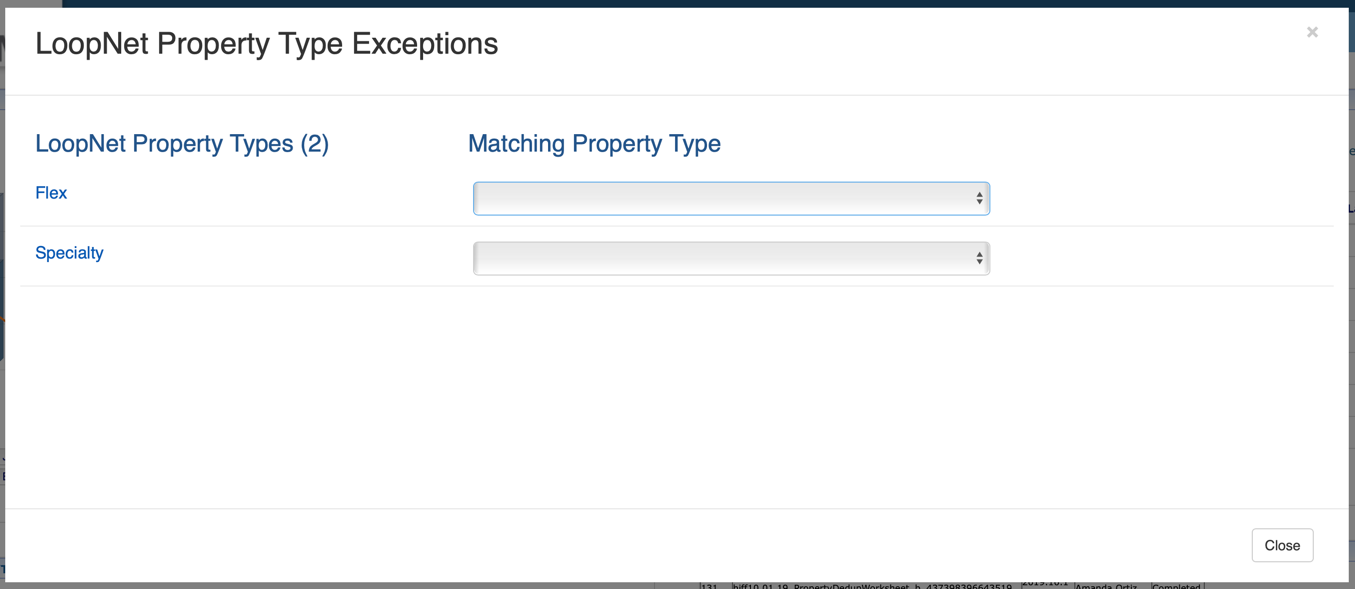Viewport: 1355px width, 589px height.
Task: Click the LoopNet Property Type Exceptions title
Action: pos(266,44)
